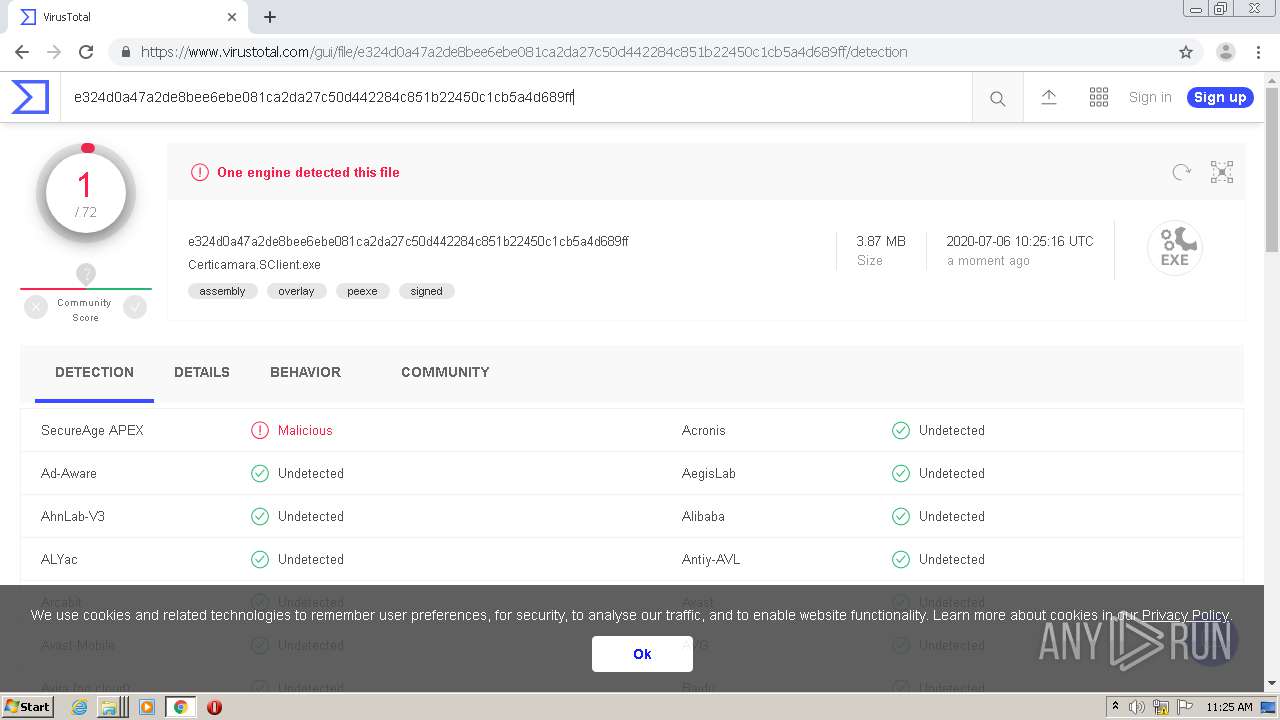Click the EXE file type icon
The width and height of the screenshot is (1280, 720).
1175,247
